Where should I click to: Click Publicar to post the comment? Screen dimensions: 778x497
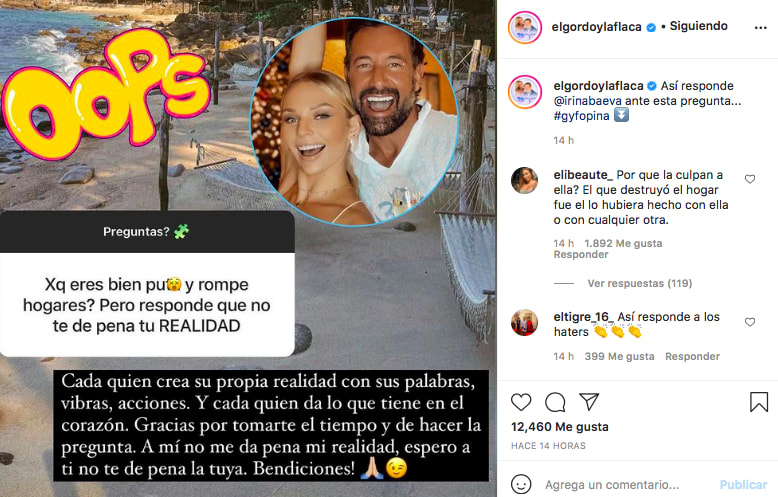(743, 485)
